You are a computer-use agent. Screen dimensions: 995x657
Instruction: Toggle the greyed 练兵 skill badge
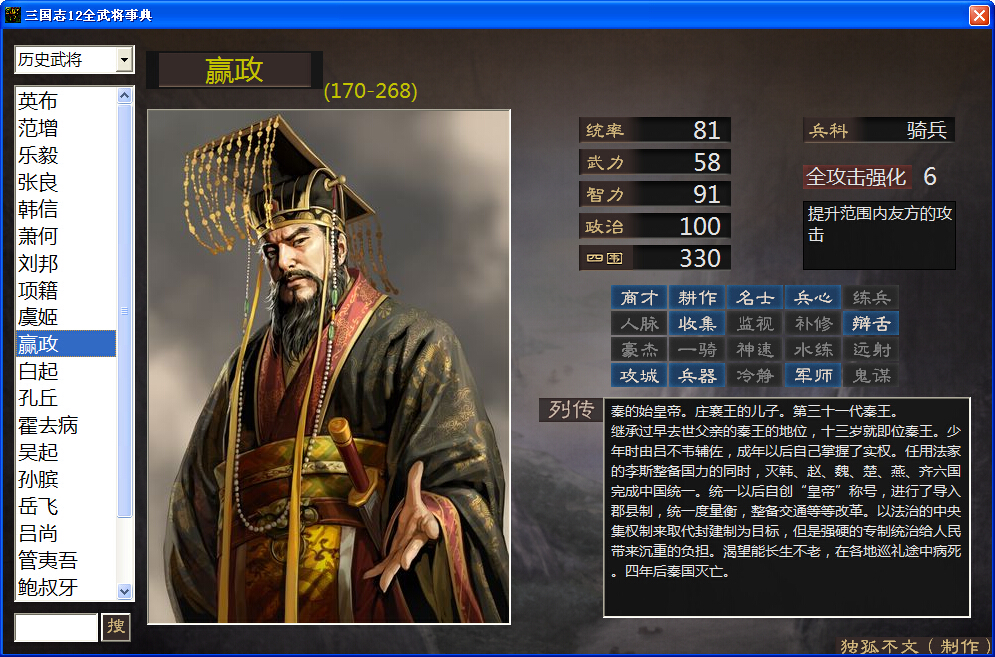pos(871,298)
